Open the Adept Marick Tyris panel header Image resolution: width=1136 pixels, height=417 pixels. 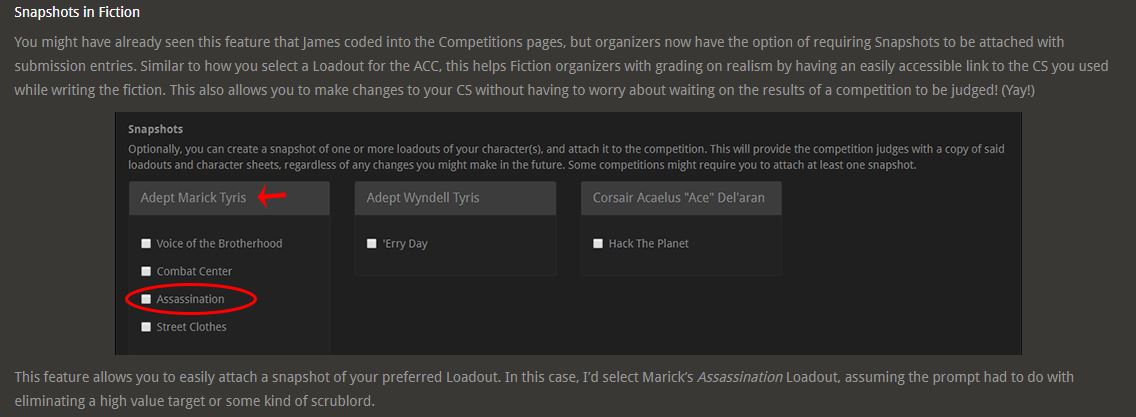pos(193,198)
